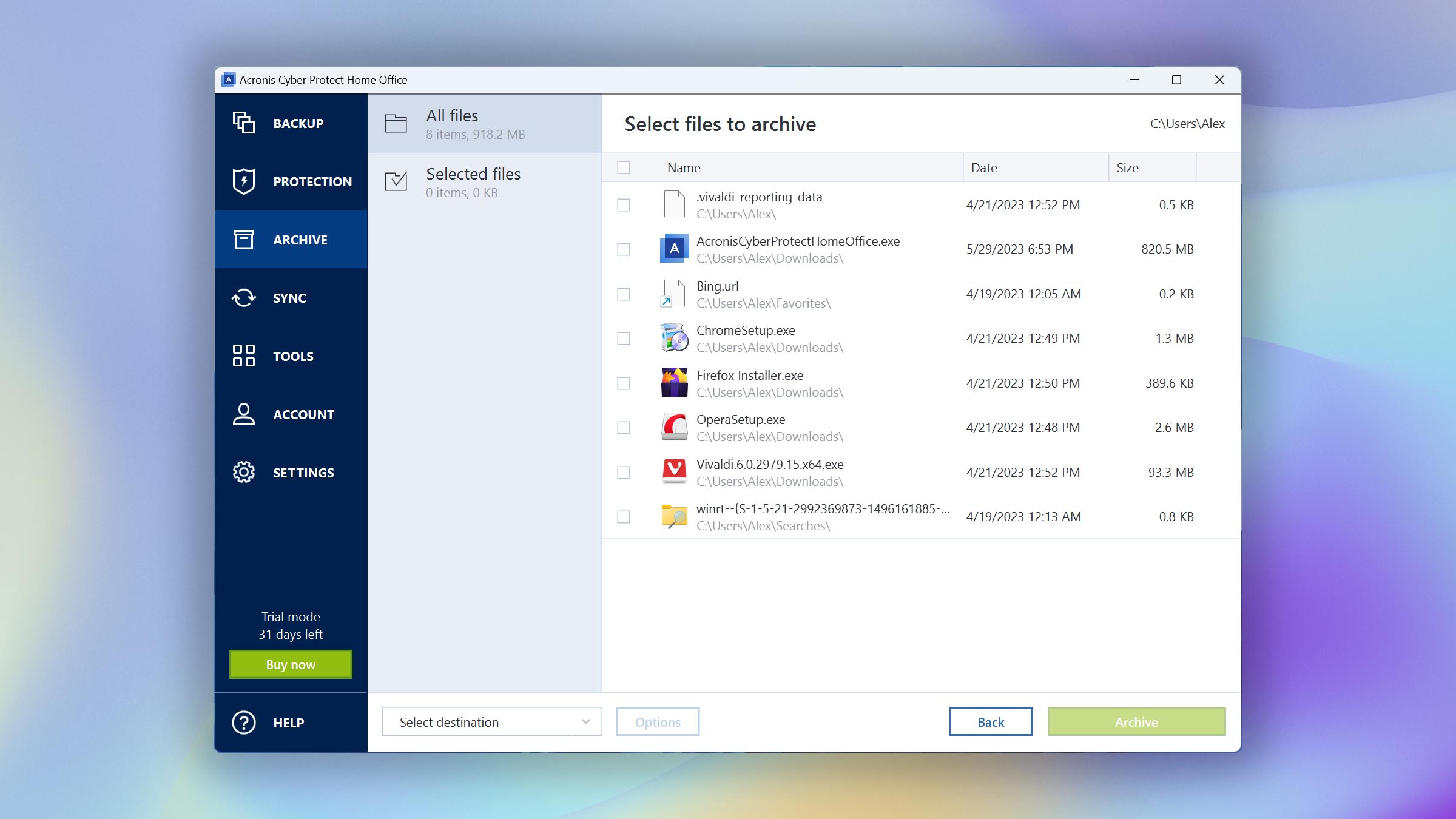Click the 93.3 MB size value
The width and height of the screenshot is (1456, 819).
[1171, 472]
